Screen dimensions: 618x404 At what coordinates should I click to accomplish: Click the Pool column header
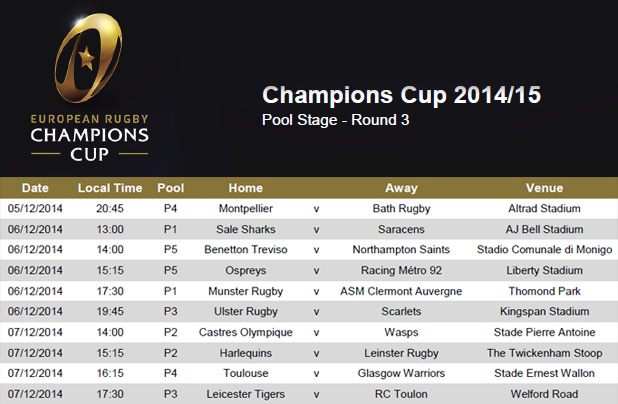point(170,188)
